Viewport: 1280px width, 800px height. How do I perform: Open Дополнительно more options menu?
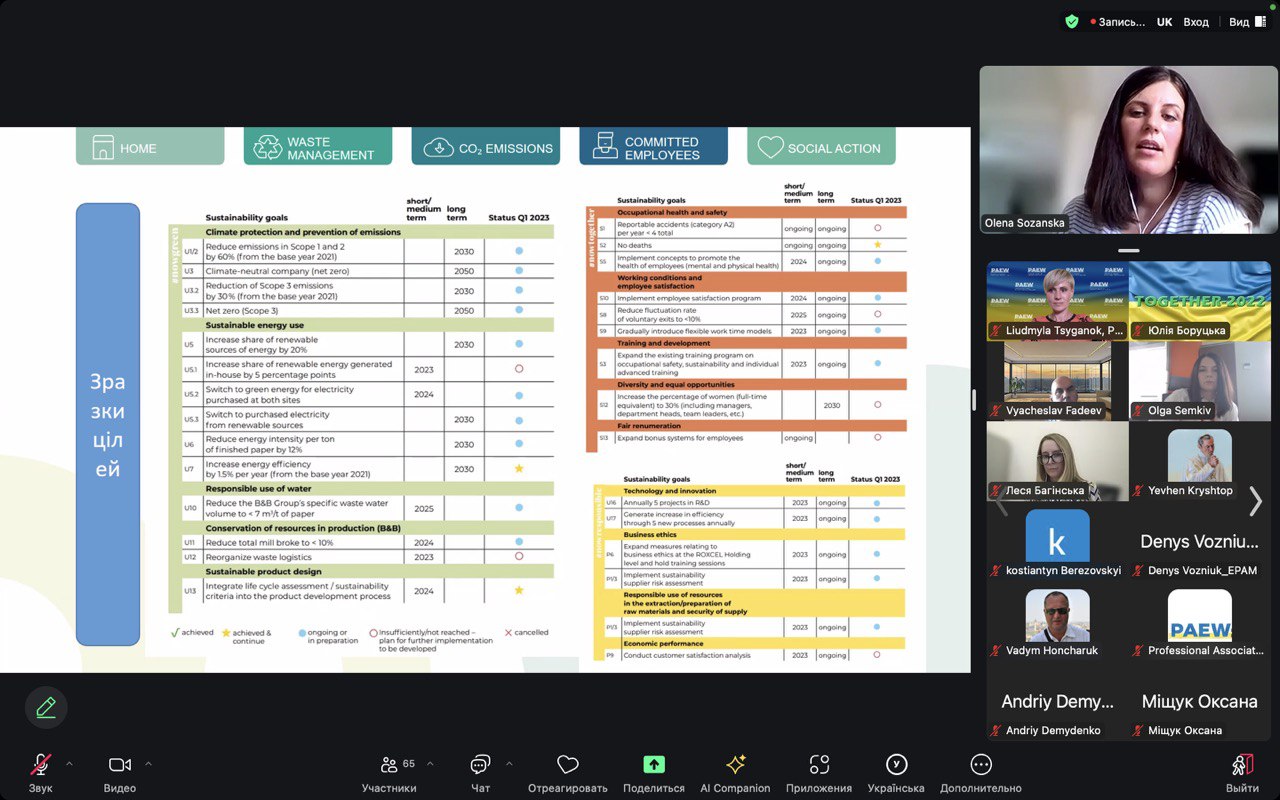click(x=980, y=766)
